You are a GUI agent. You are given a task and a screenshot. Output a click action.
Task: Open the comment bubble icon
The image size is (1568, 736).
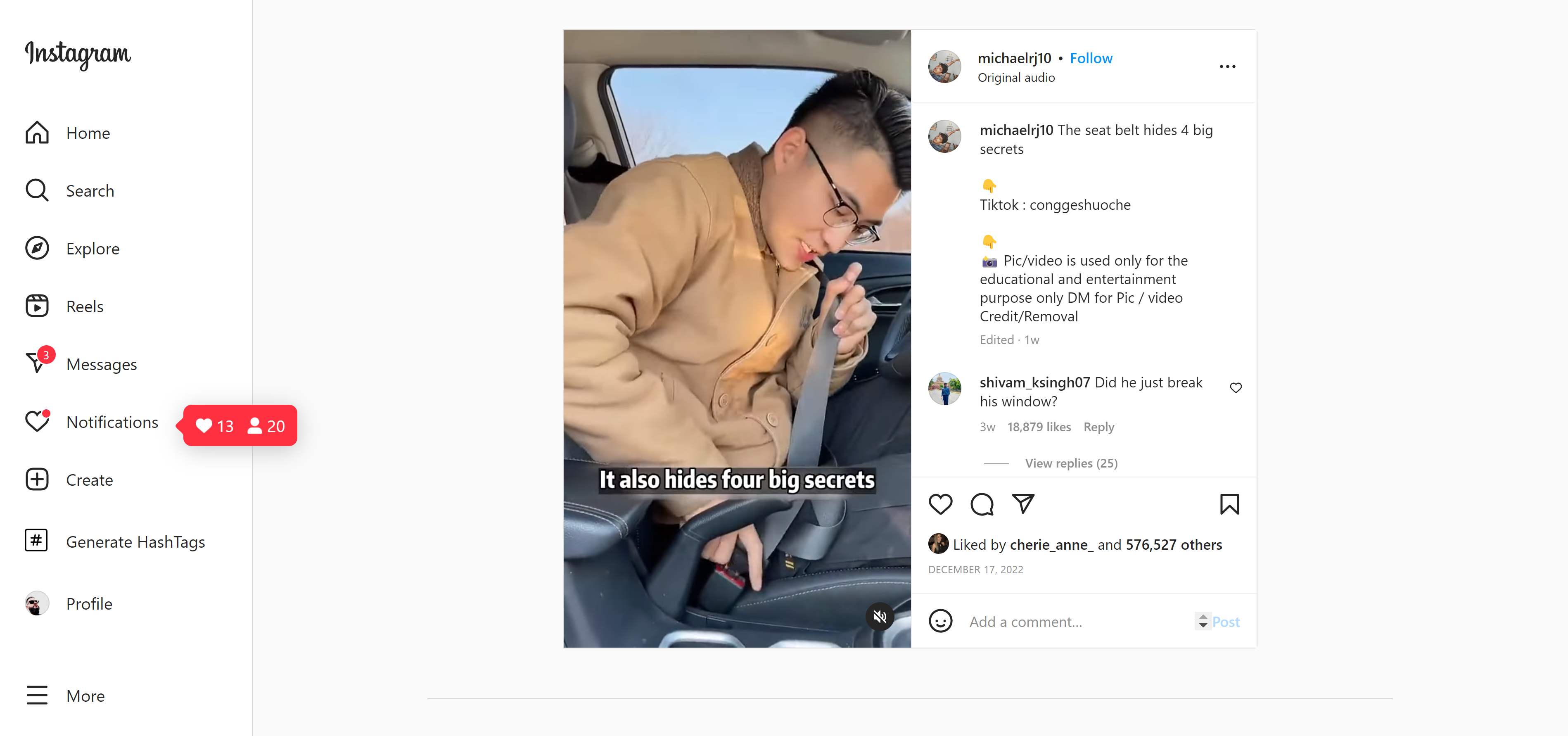tap(982, 504)
